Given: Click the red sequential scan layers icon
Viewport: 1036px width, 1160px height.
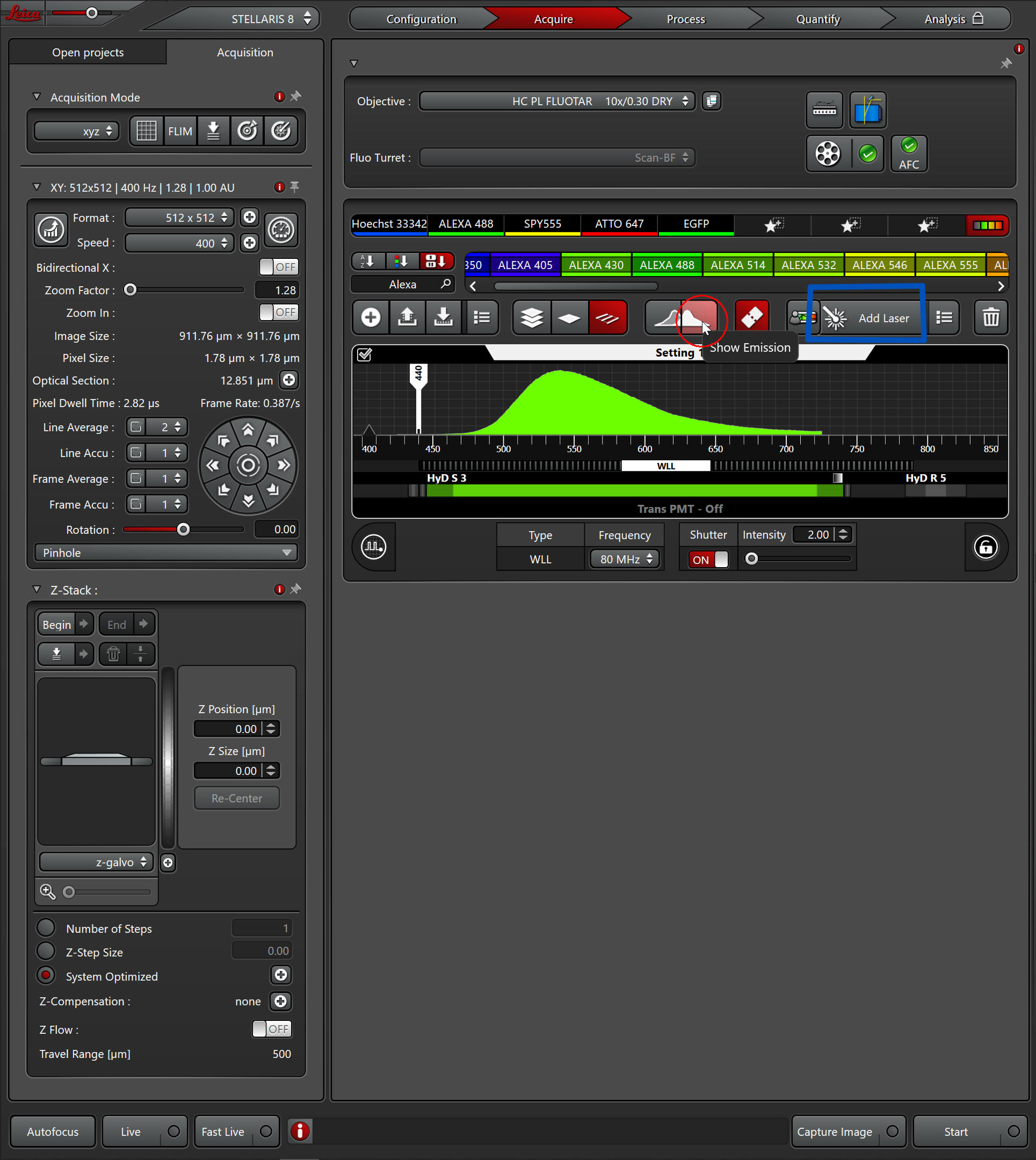Looking at the screenshot, I should point(607,317).
